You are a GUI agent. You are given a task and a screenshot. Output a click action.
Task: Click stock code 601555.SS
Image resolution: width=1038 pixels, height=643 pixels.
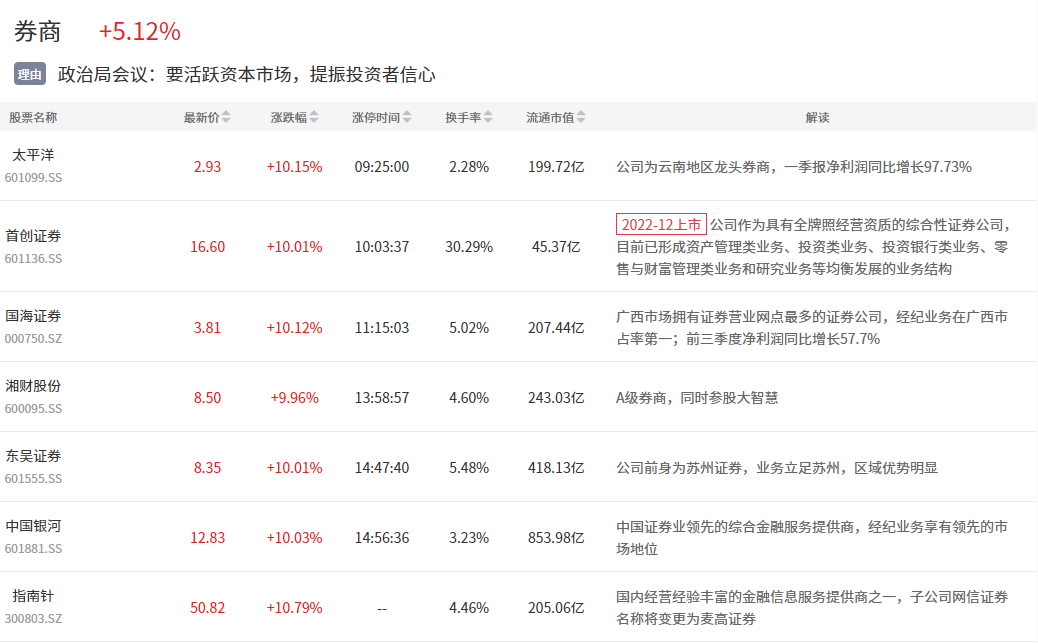click(x=33, y=479)
